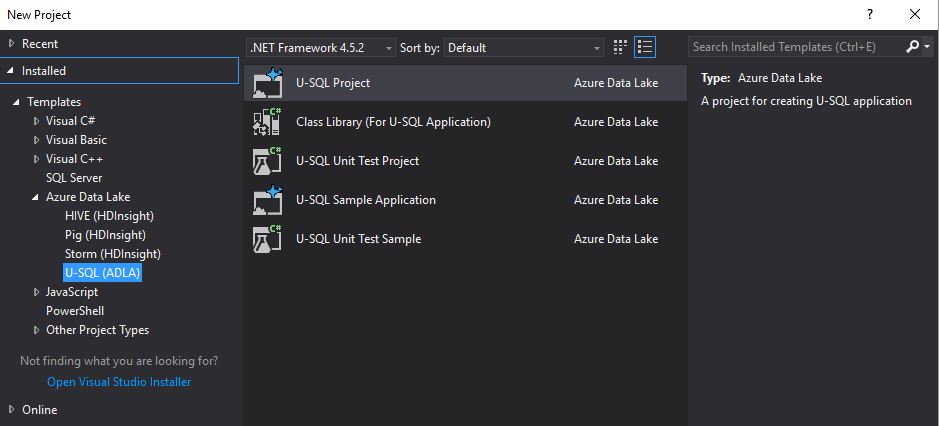Select Pig (HDInsight) tree item
Screen dimensions: 939x426
click(x=105, y=235)
